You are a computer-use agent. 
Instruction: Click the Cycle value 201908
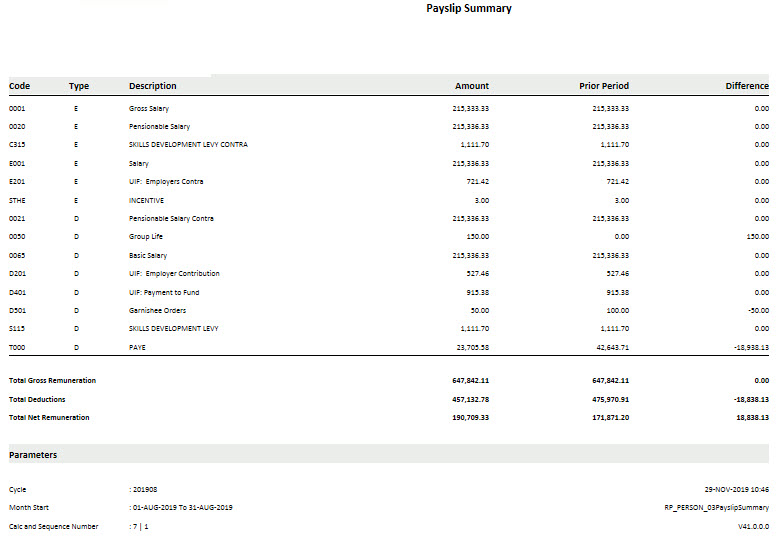coord(145,490)
